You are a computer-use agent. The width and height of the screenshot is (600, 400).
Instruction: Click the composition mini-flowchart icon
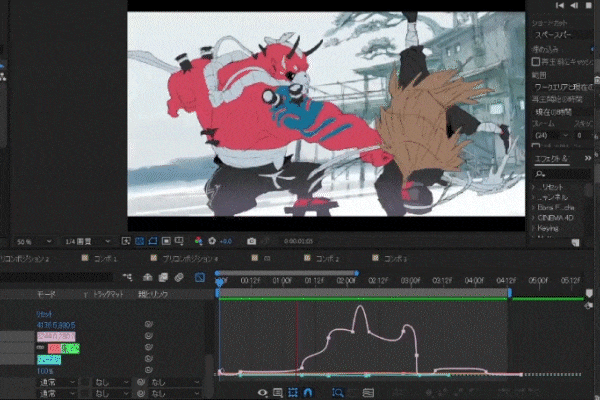(127, 277)
